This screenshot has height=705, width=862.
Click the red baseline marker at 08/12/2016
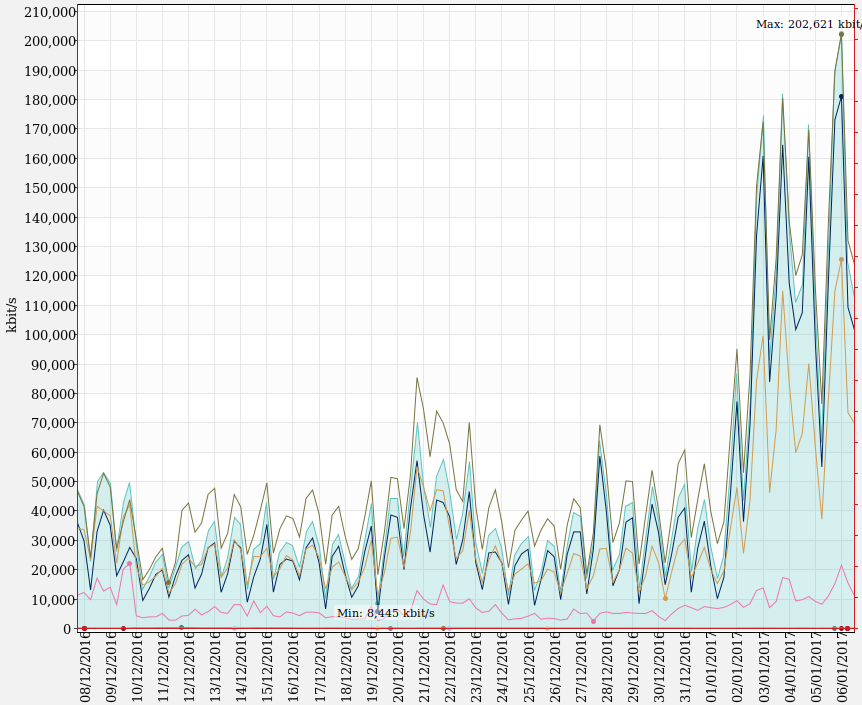pyautogui.click(x=84, y=629)
